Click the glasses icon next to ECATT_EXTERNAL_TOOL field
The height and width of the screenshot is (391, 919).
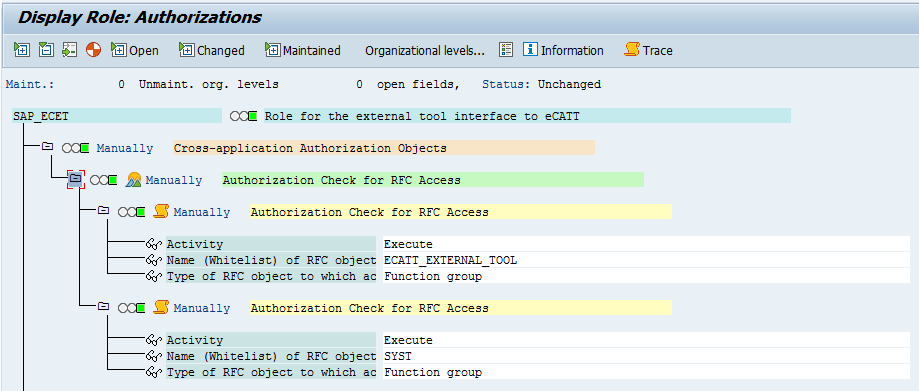[154, 260]
